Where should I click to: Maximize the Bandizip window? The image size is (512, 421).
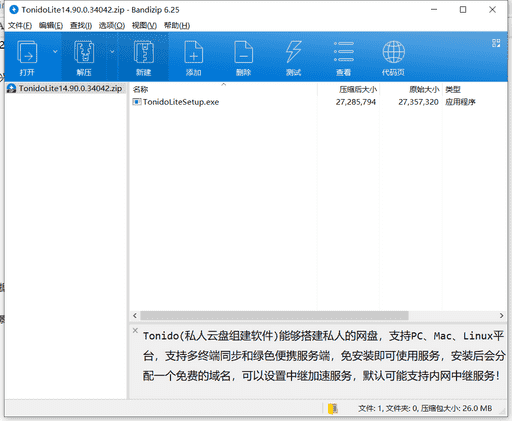pos(463,10)
